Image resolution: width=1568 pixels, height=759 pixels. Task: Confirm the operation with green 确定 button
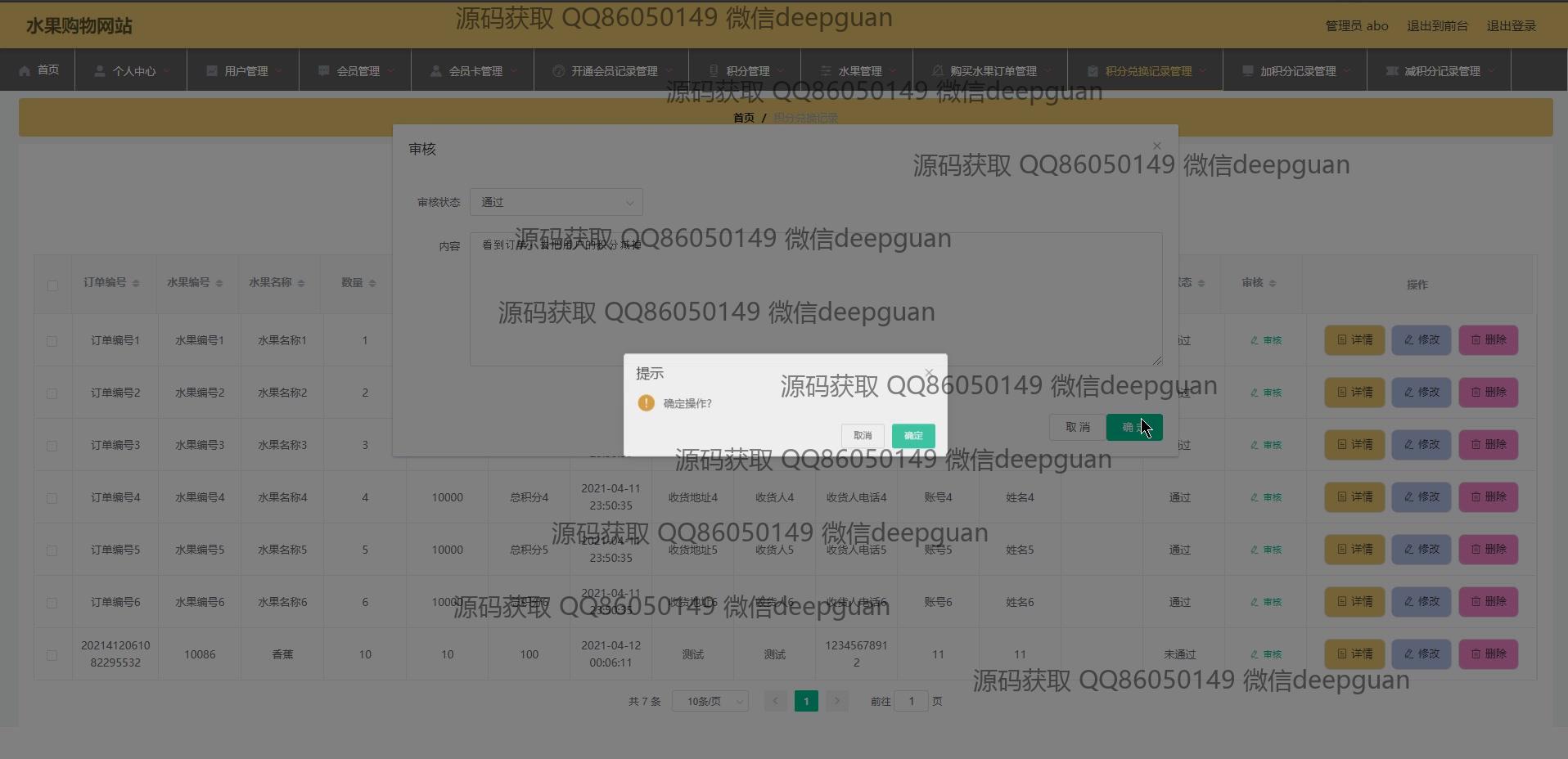(912, 436)
